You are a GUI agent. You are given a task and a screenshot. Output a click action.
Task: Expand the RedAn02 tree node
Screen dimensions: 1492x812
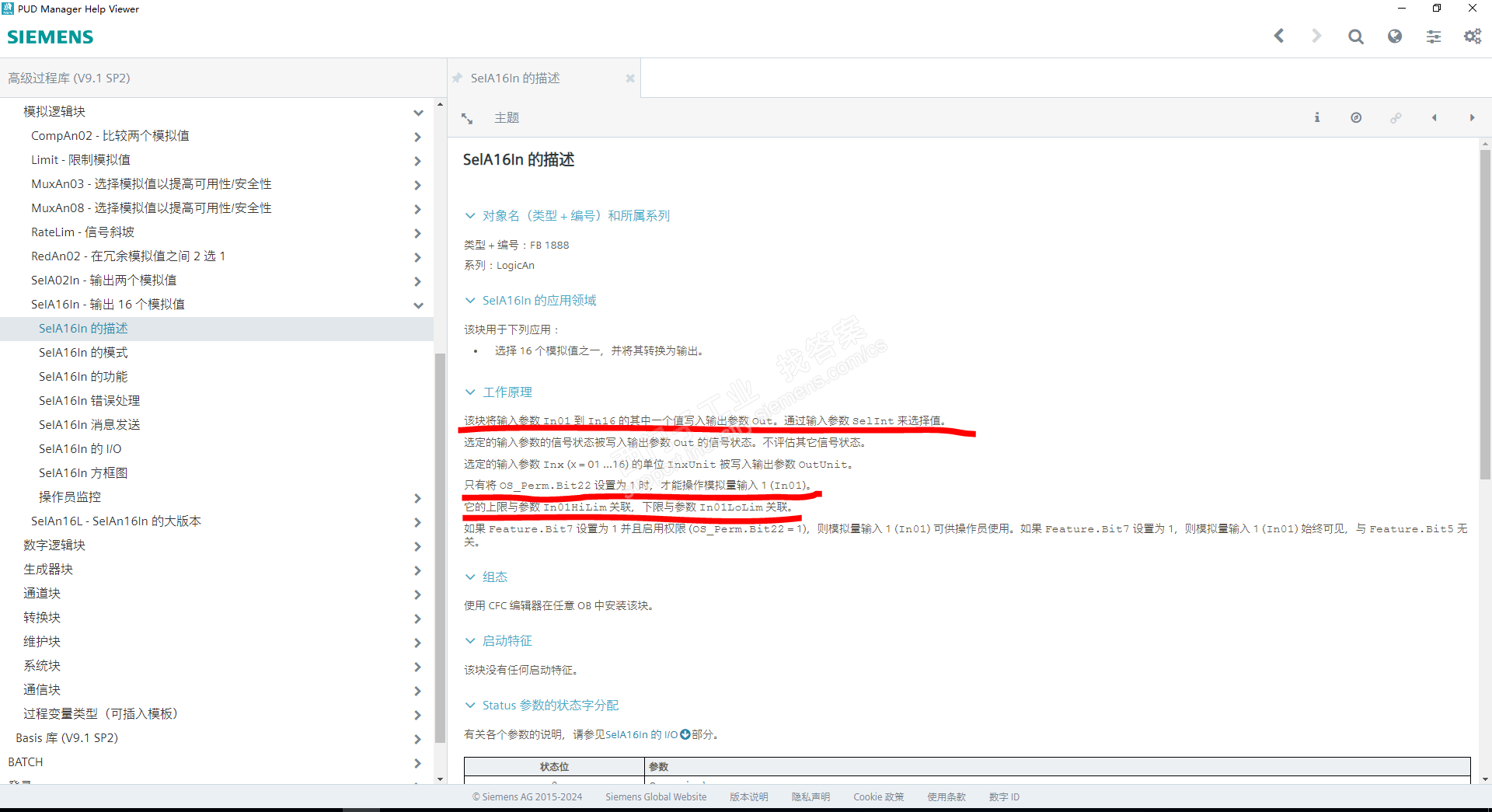[x=418, y=257]
